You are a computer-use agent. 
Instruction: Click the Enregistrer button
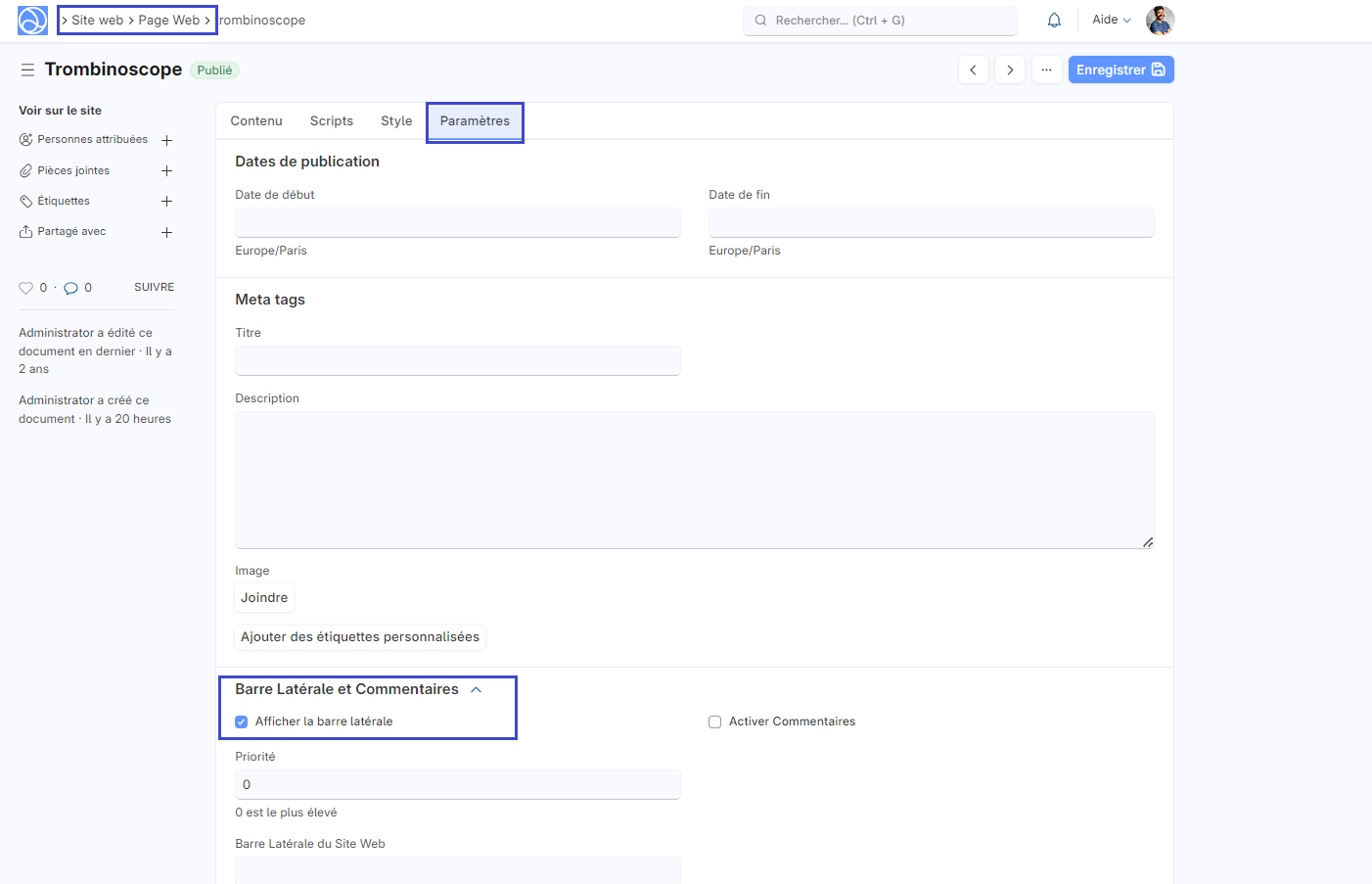(1120, 70)
